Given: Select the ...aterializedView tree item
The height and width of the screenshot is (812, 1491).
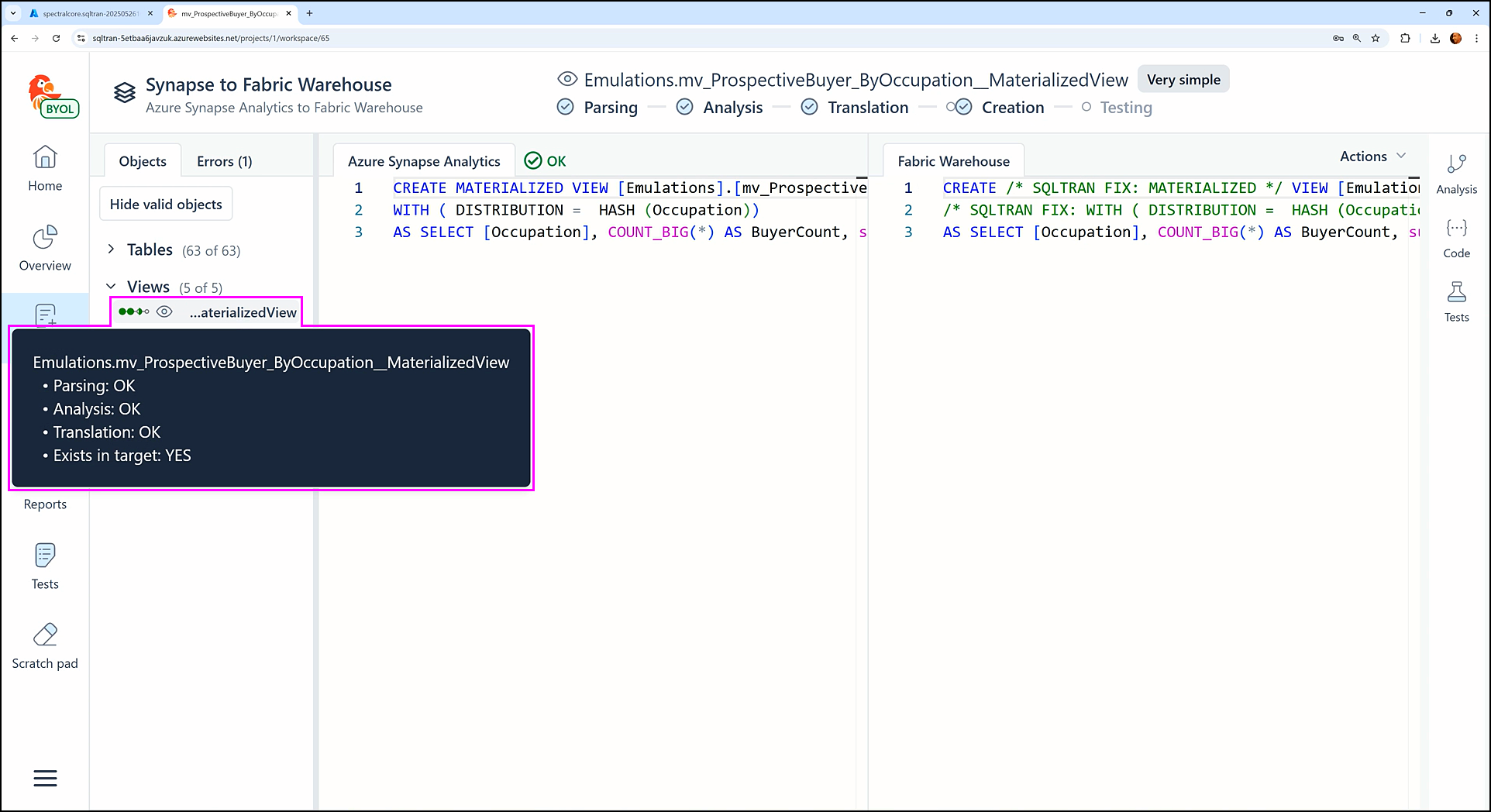Looking at the screenshot, I should (243, 312).
